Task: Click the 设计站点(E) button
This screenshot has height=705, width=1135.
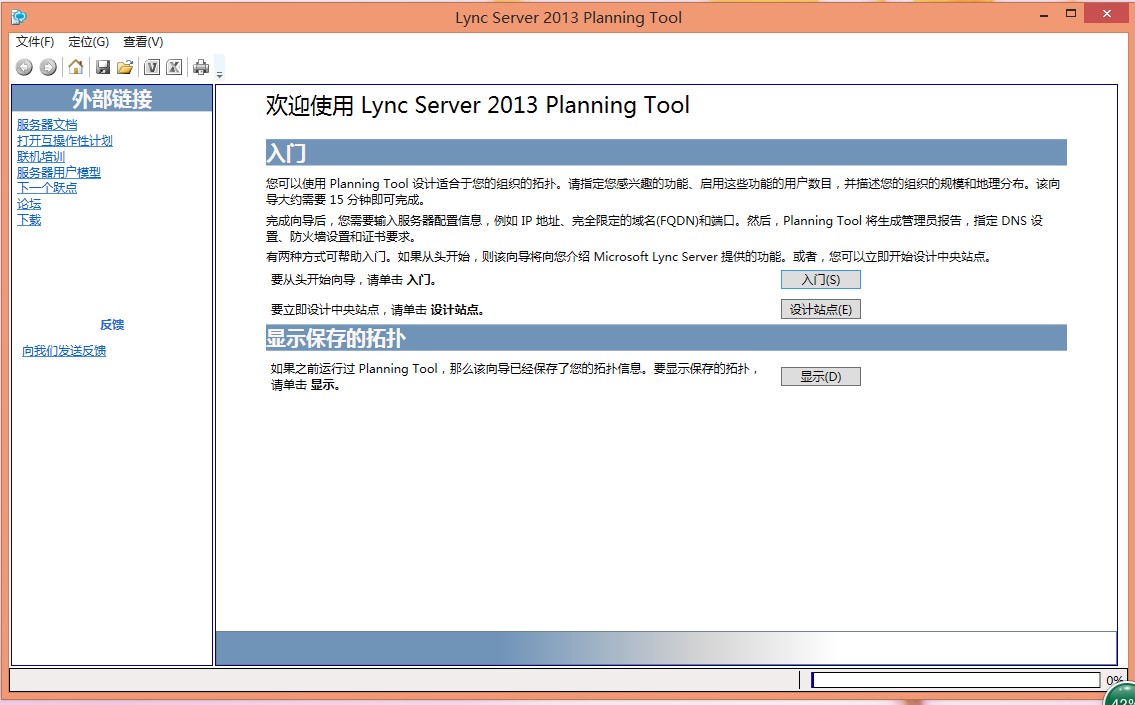Action: click(821, 310)
